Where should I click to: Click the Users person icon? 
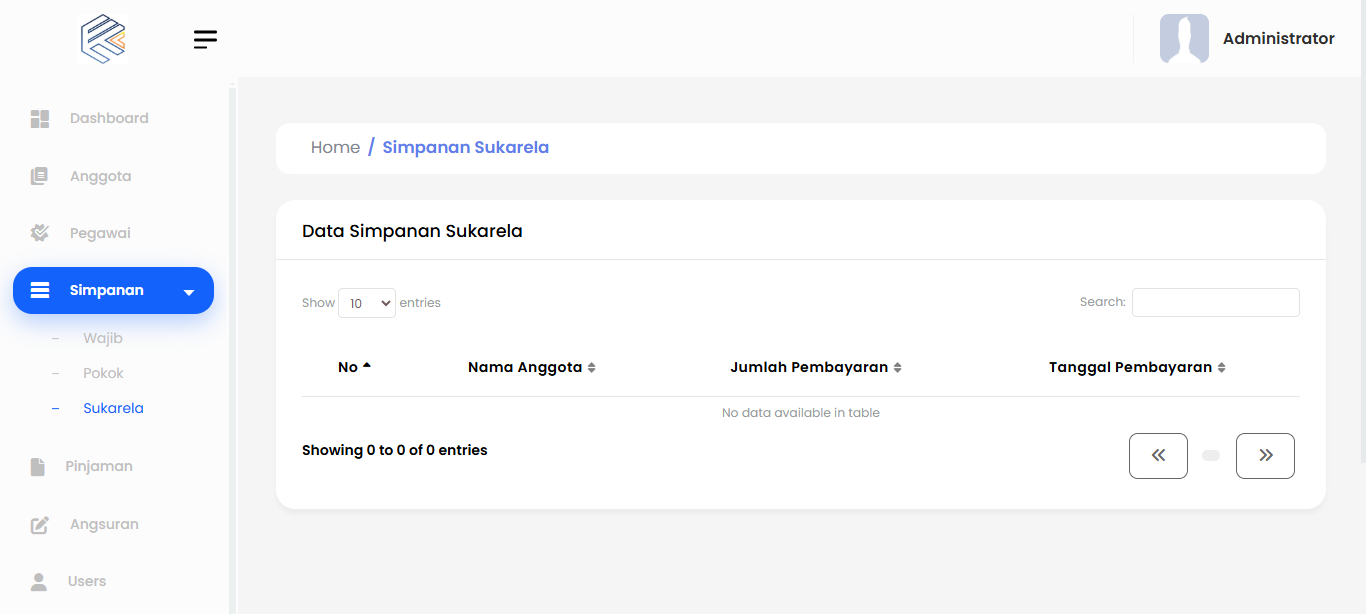pyautogui.click(x=39, y=581)
